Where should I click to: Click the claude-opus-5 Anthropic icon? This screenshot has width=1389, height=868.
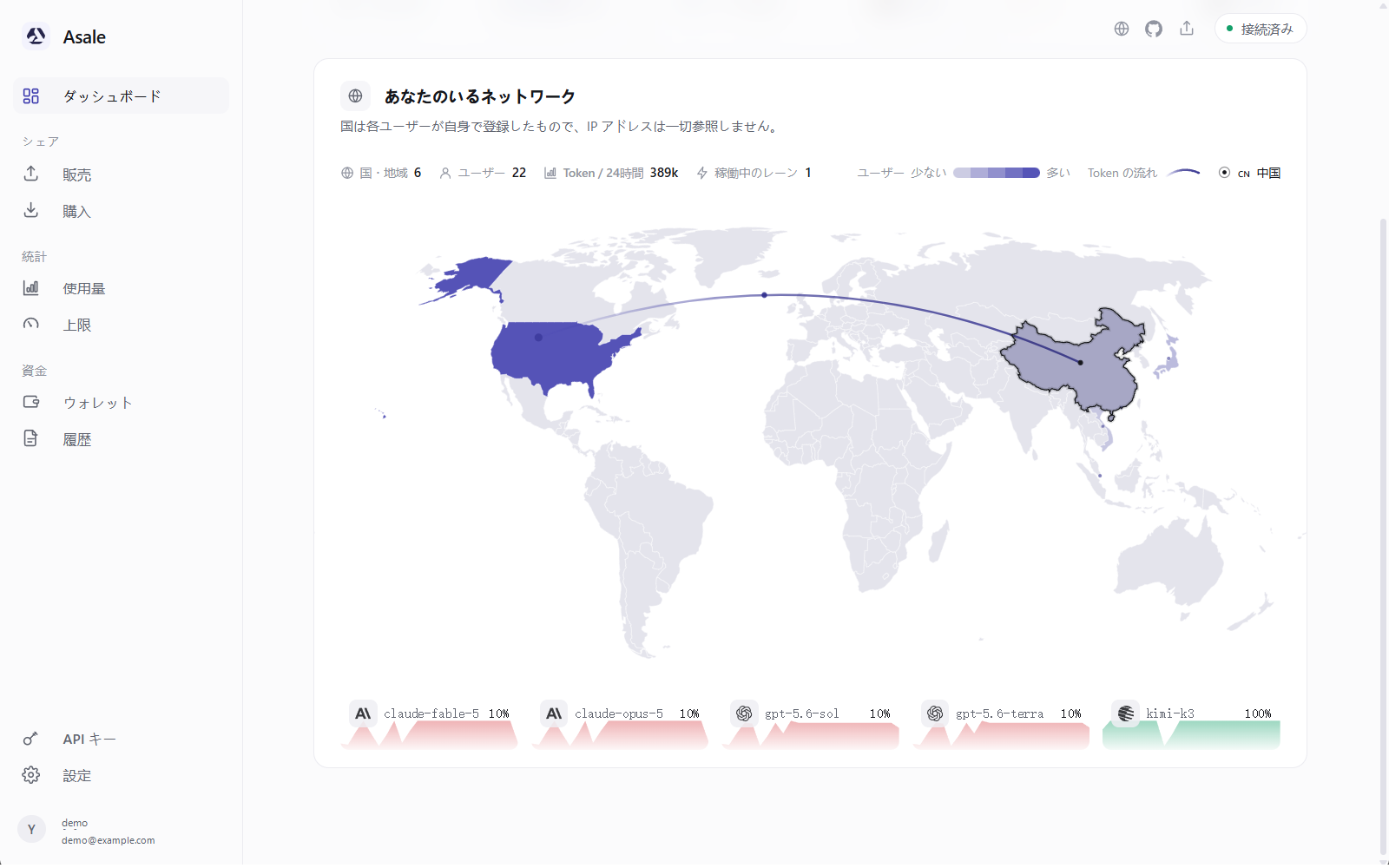(554, 713)
